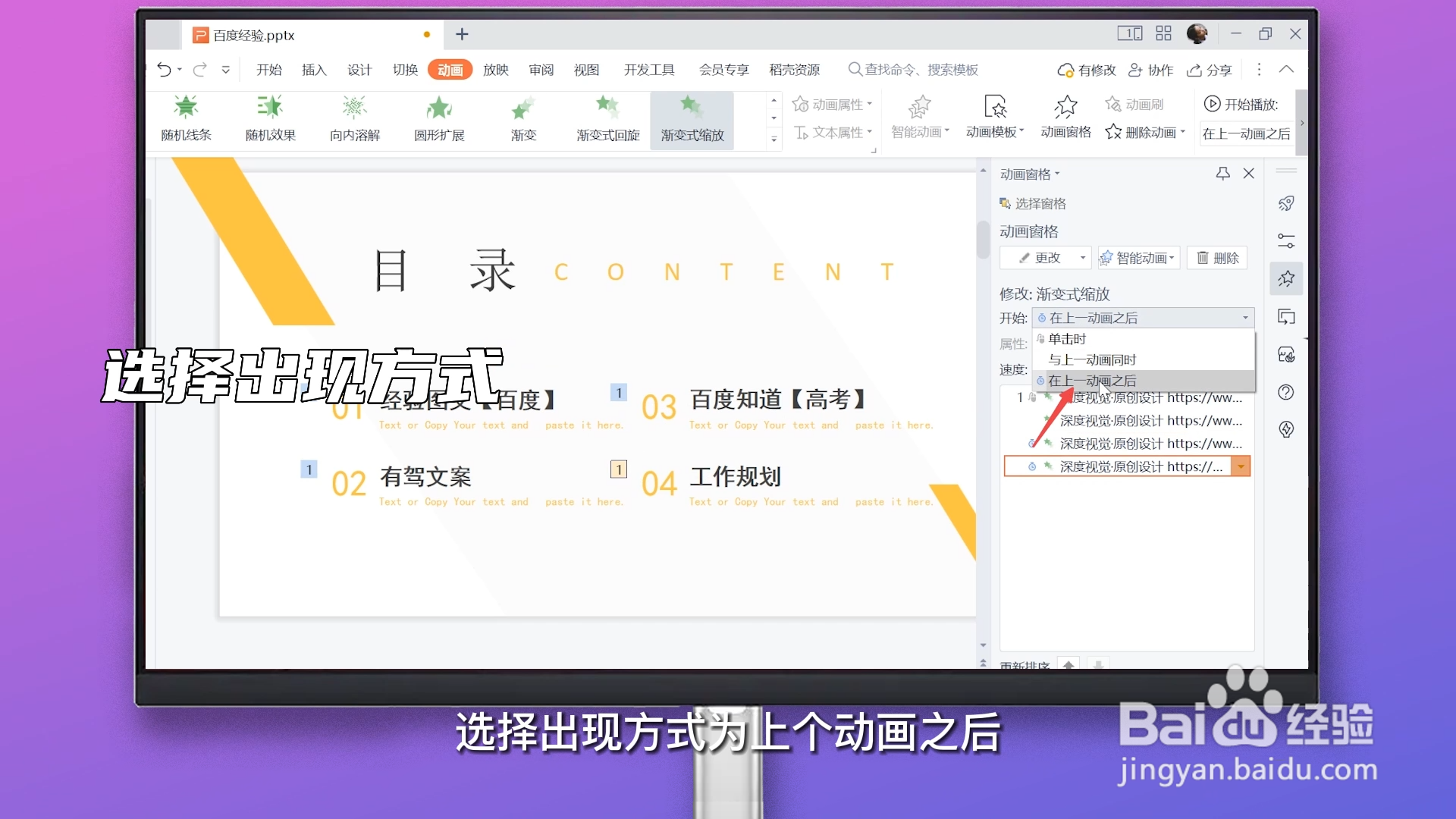Viewport: 1456px width, 819px height.
Task: Select the 随机线条 animation effect
Action: [186, 120]
